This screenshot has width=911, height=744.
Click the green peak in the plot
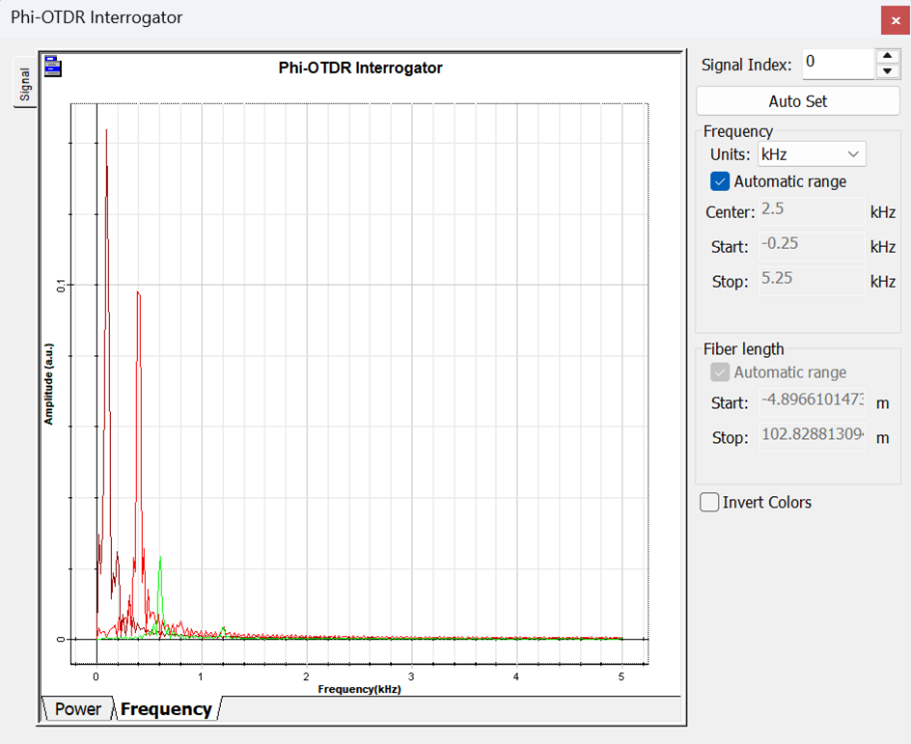tap(160, 560)
